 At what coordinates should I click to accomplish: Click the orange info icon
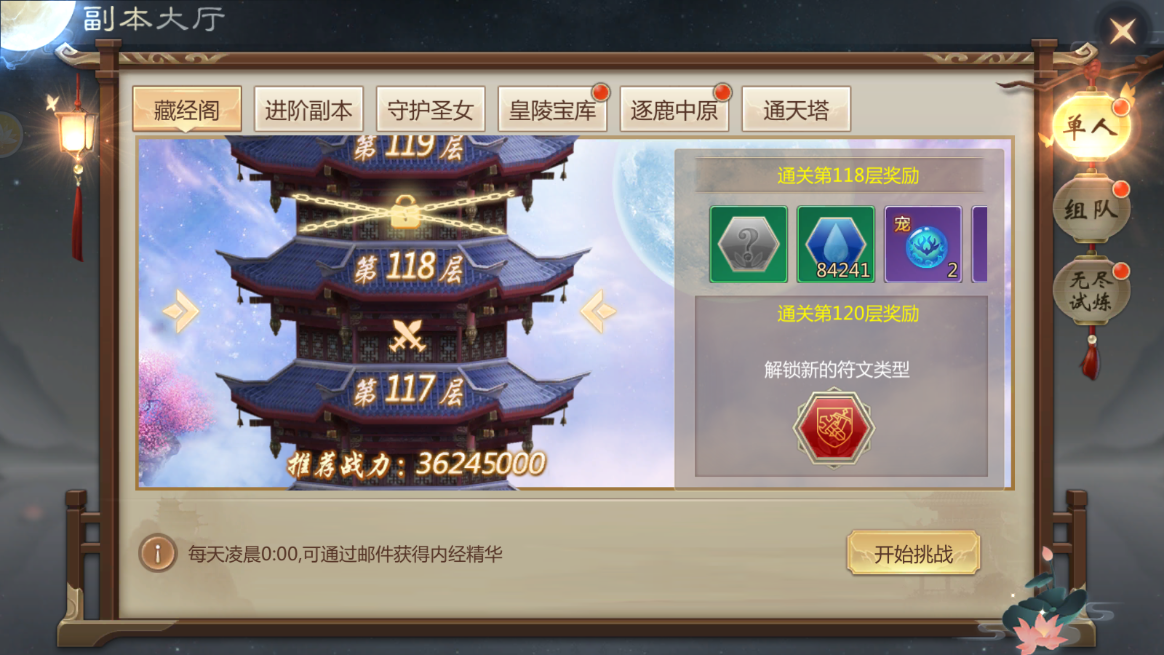coord(157,553)
